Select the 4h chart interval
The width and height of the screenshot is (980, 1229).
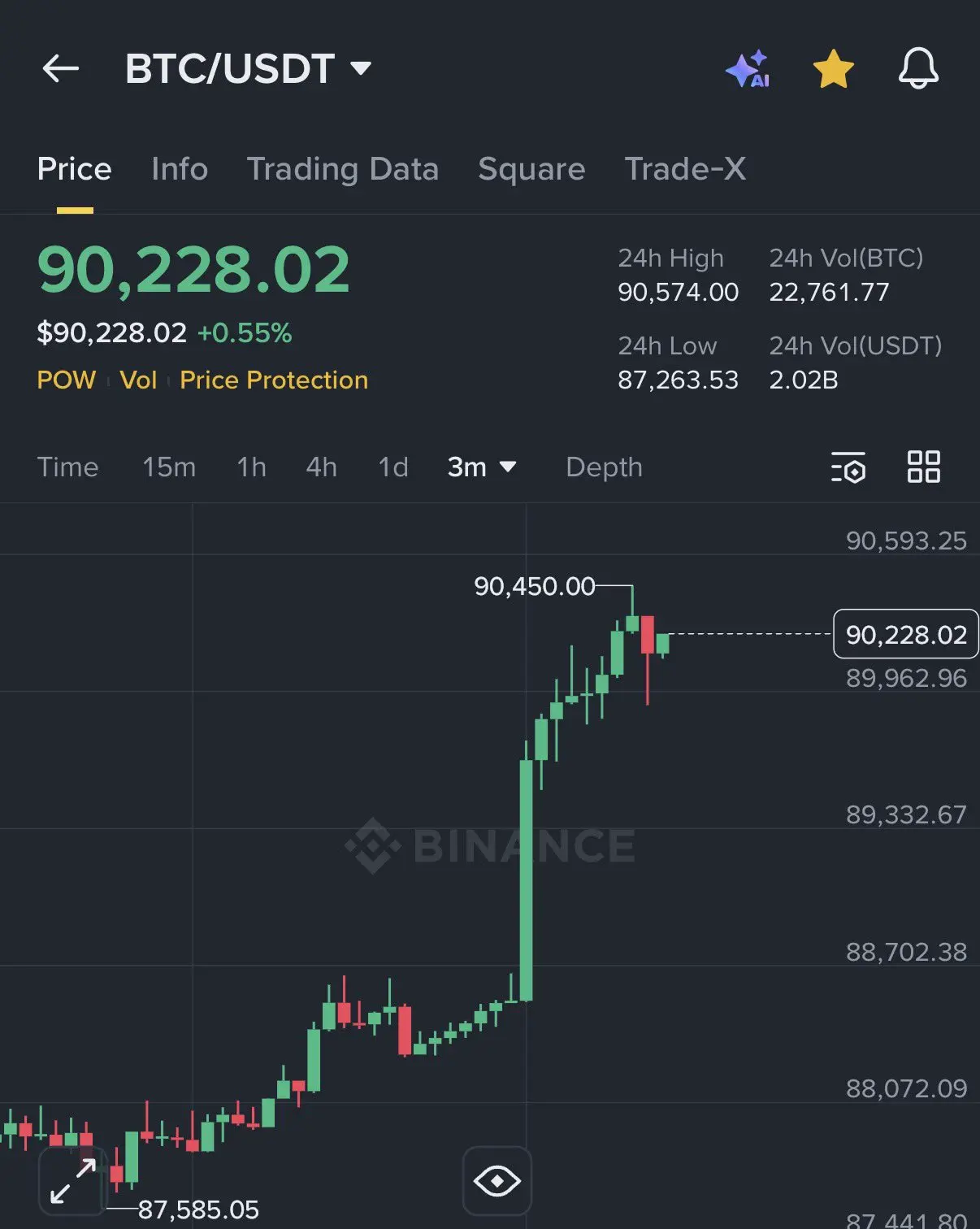point(321,467)
